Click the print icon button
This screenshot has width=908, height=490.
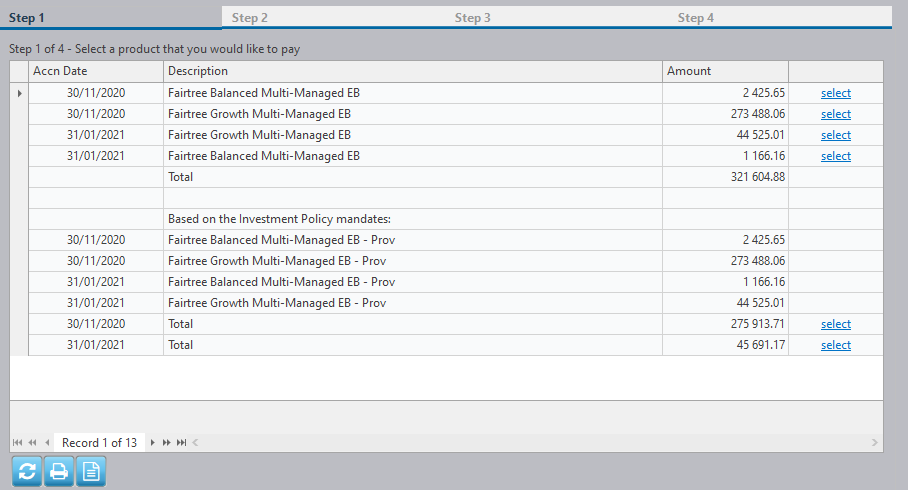click(x=58, y=471)
